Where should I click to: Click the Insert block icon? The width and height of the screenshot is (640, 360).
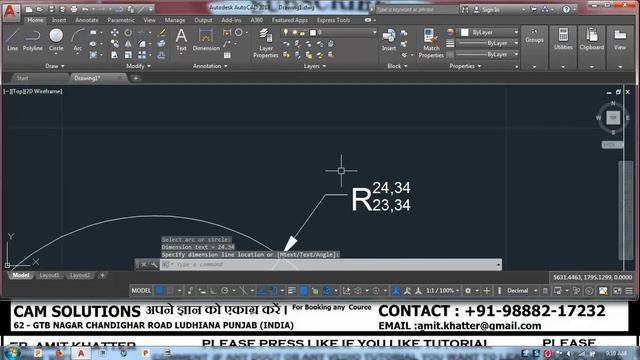[389, 40]
